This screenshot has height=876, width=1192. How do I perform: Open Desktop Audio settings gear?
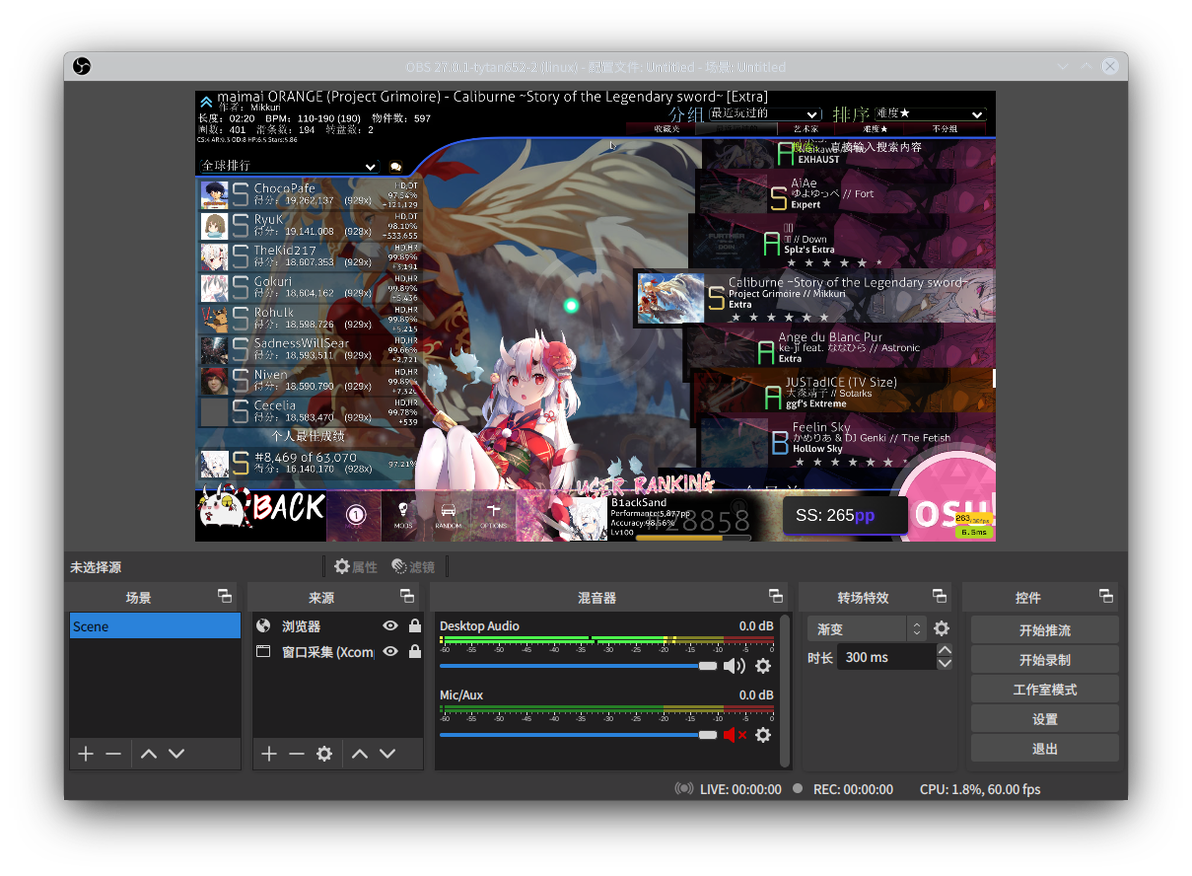pos(762,666)
